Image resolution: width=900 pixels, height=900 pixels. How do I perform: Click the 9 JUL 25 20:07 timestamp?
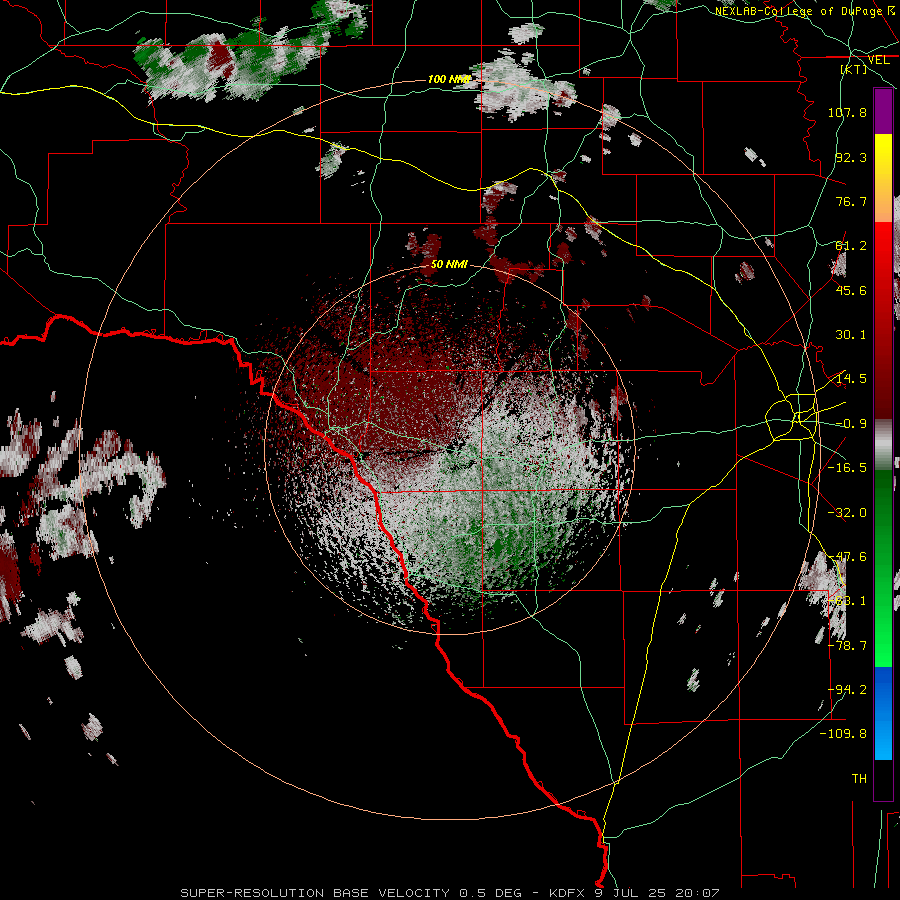(x=657, y=893)
